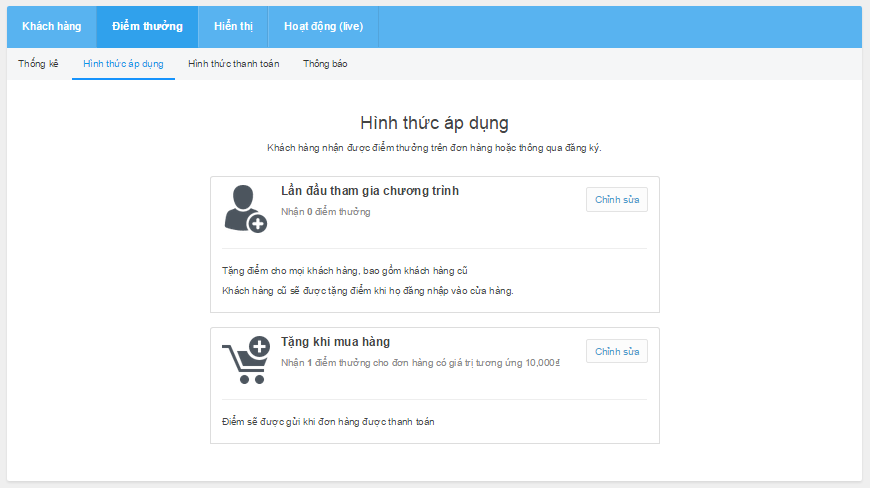
Task: Click the Khách hàng cũ sẽ được tặng điểm line
Action: click(368, 291)
